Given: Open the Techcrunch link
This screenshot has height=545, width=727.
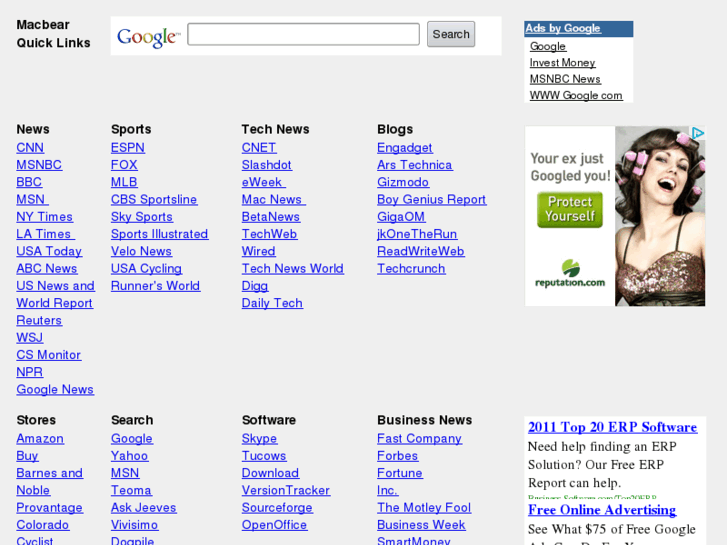Looking at the screenshot, I should pos(411,268).
